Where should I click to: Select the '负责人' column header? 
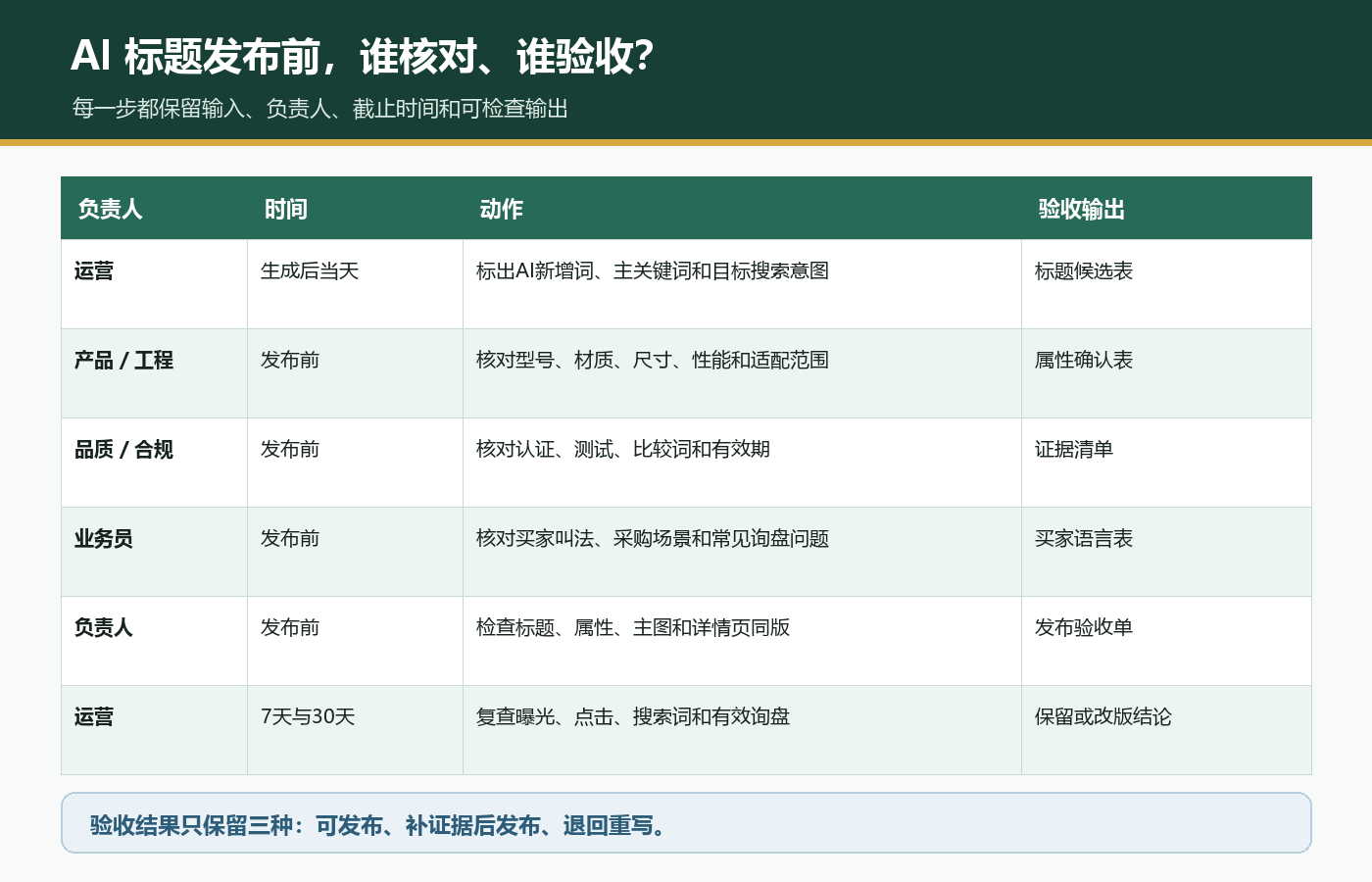154,208
